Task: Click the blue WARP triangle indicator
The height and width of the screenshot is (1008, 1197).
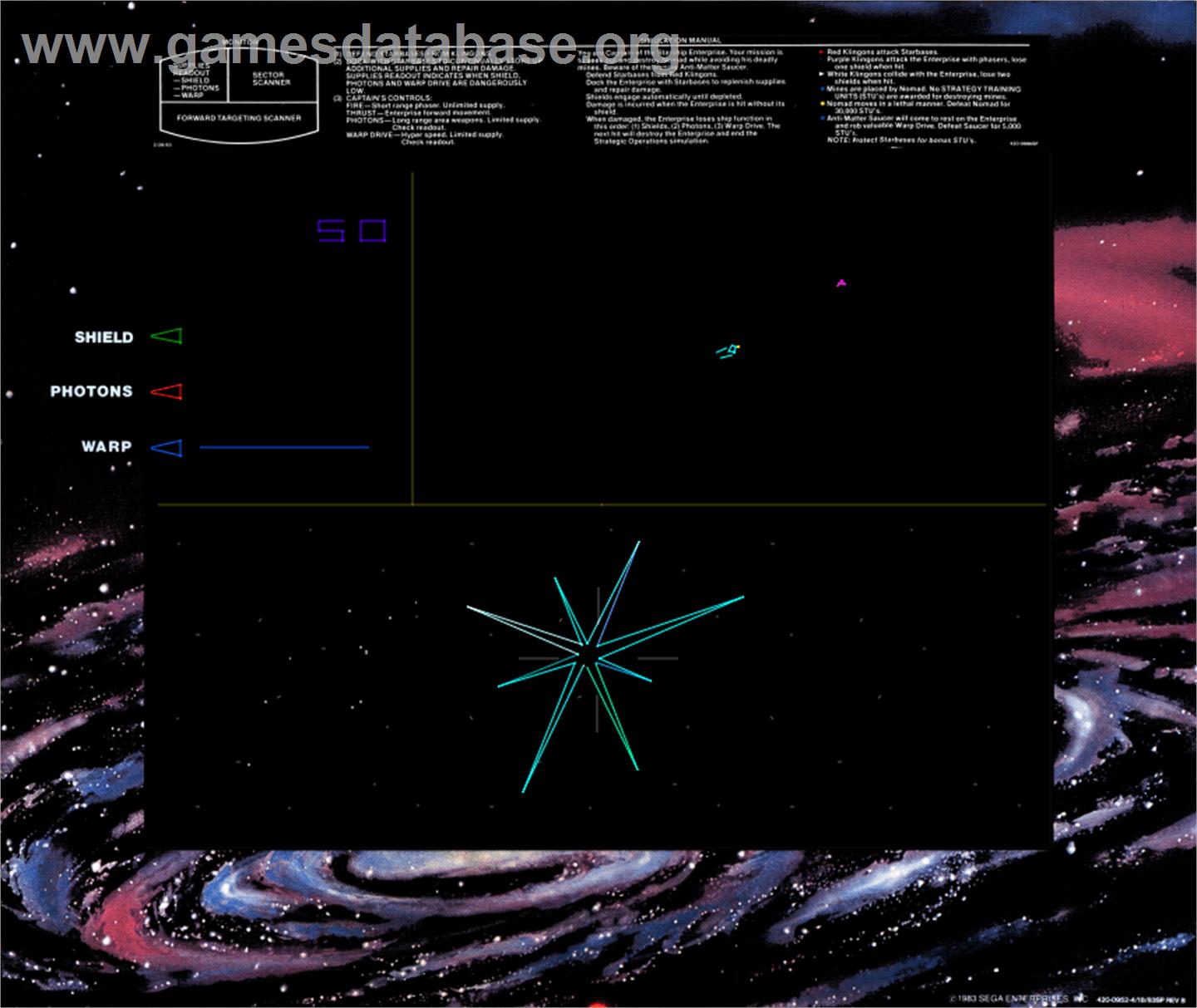Action: point(167,448)
